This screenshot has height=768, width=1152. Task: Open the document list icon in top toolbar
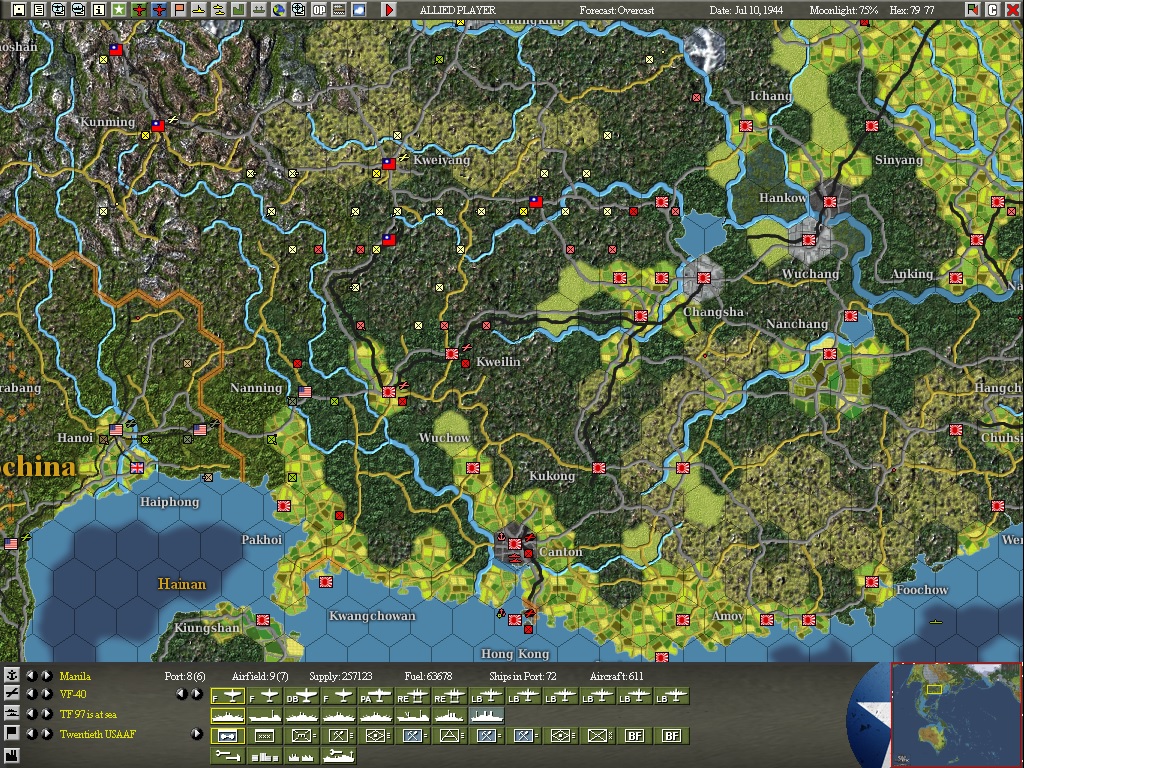(39, 10)
